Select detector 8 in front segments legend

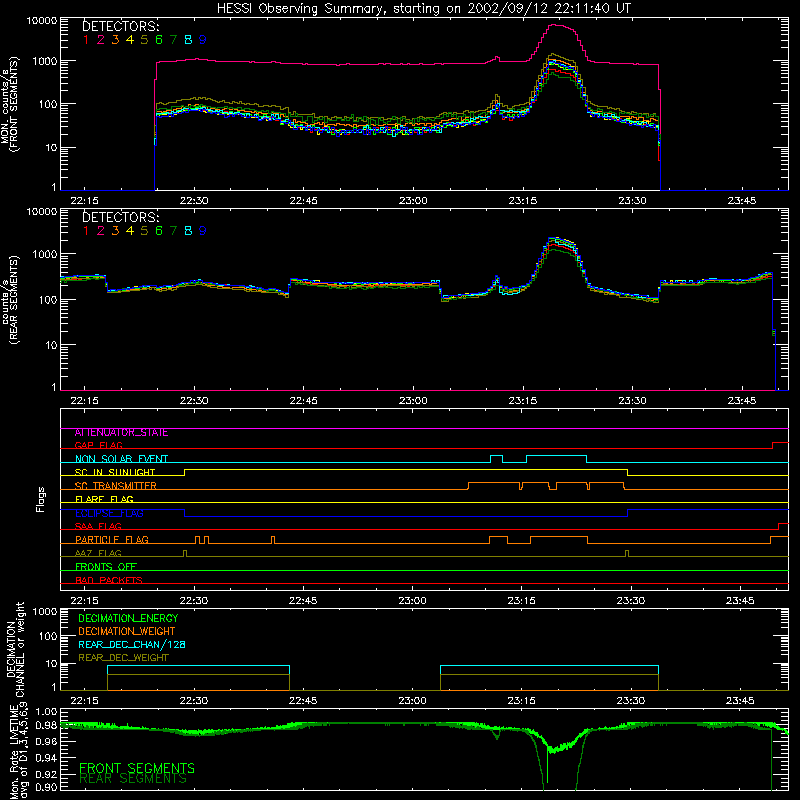pos(188,40)
